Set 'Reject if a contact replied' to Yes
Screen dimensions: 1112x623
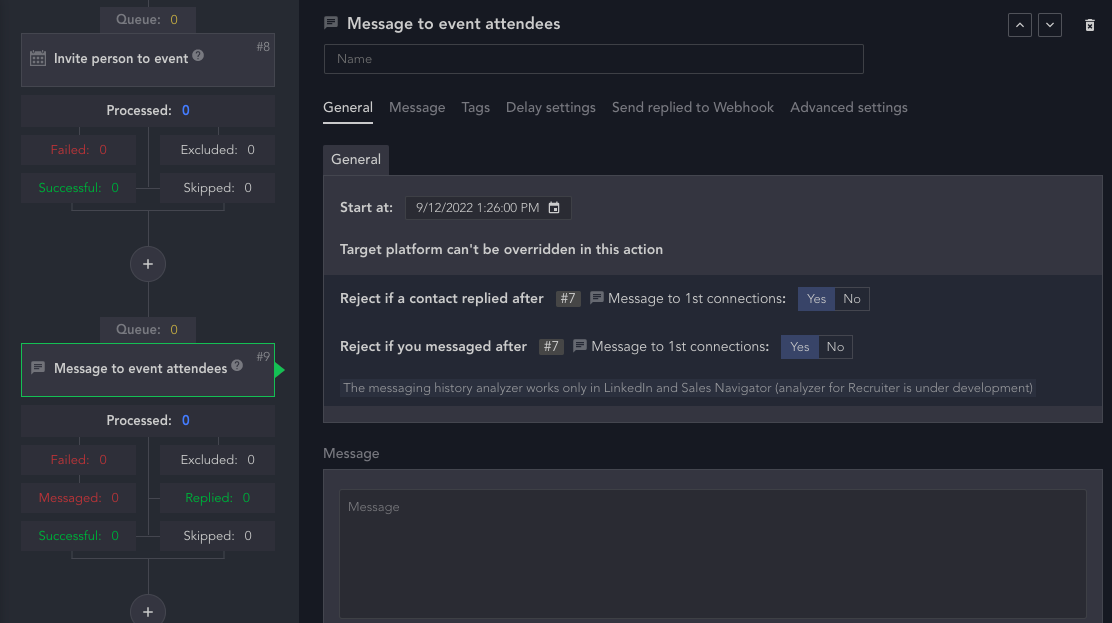click(816, 299)
